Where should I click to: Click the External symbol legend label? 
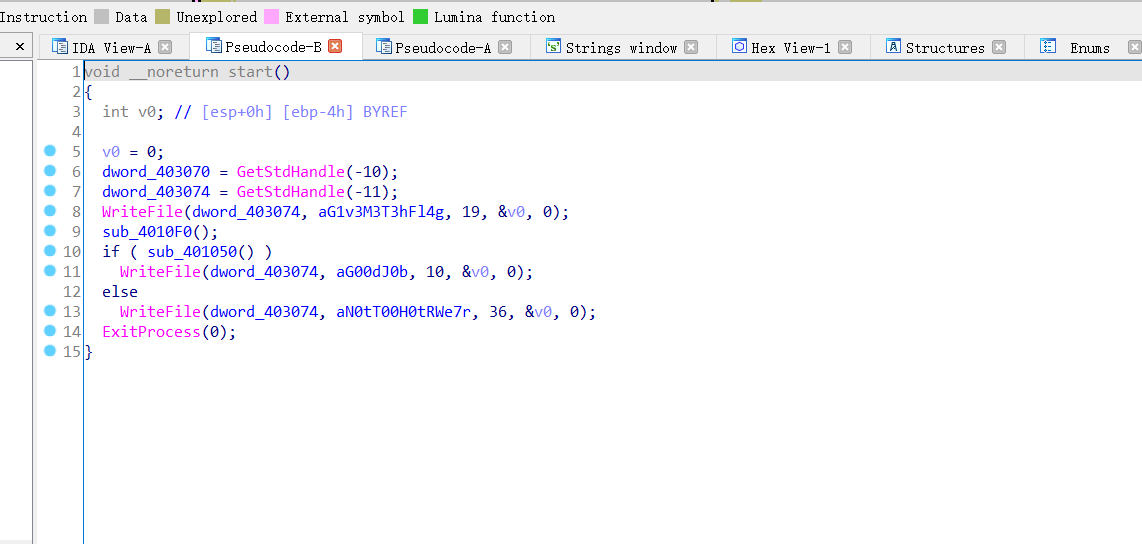coord(344,17)
